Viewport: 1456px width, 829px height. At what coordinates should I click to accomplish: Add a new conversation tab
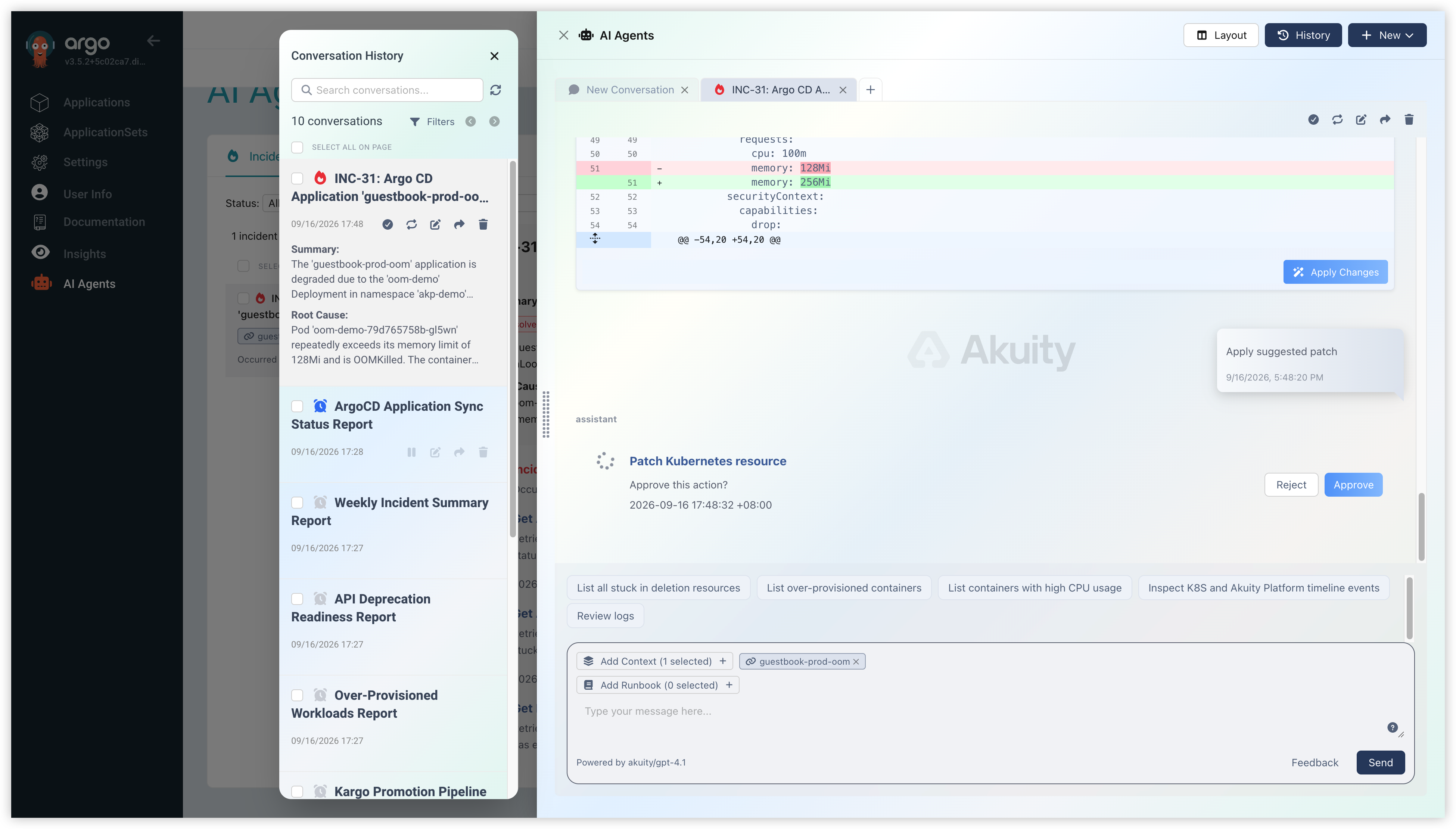[870, 89]
